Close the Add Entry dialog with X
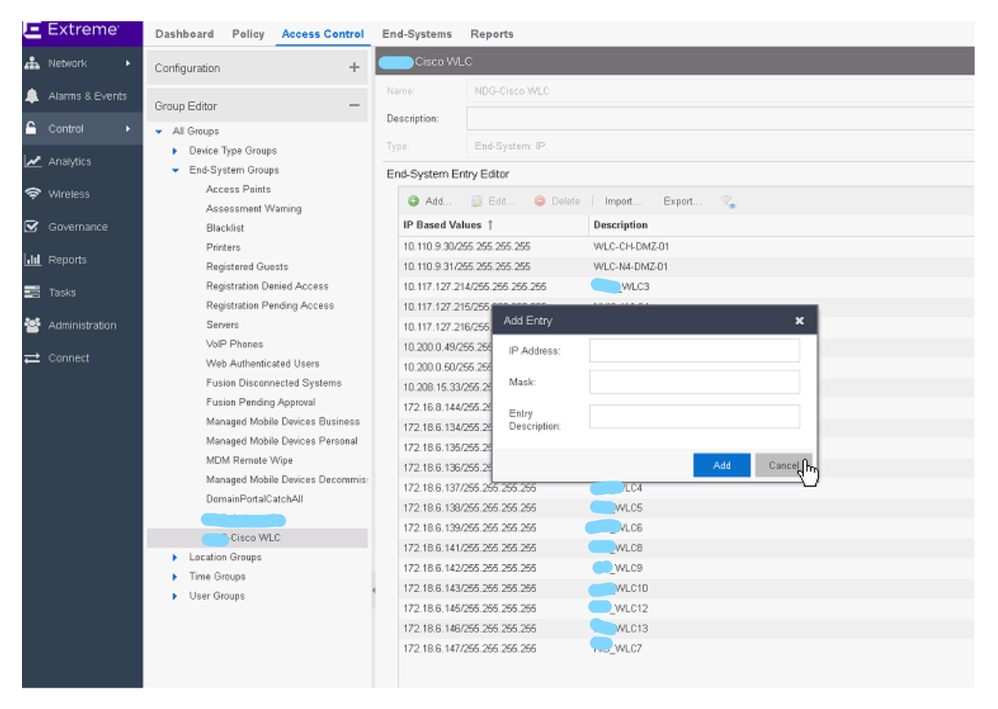The image size is (998, 709). pos(799,321)
